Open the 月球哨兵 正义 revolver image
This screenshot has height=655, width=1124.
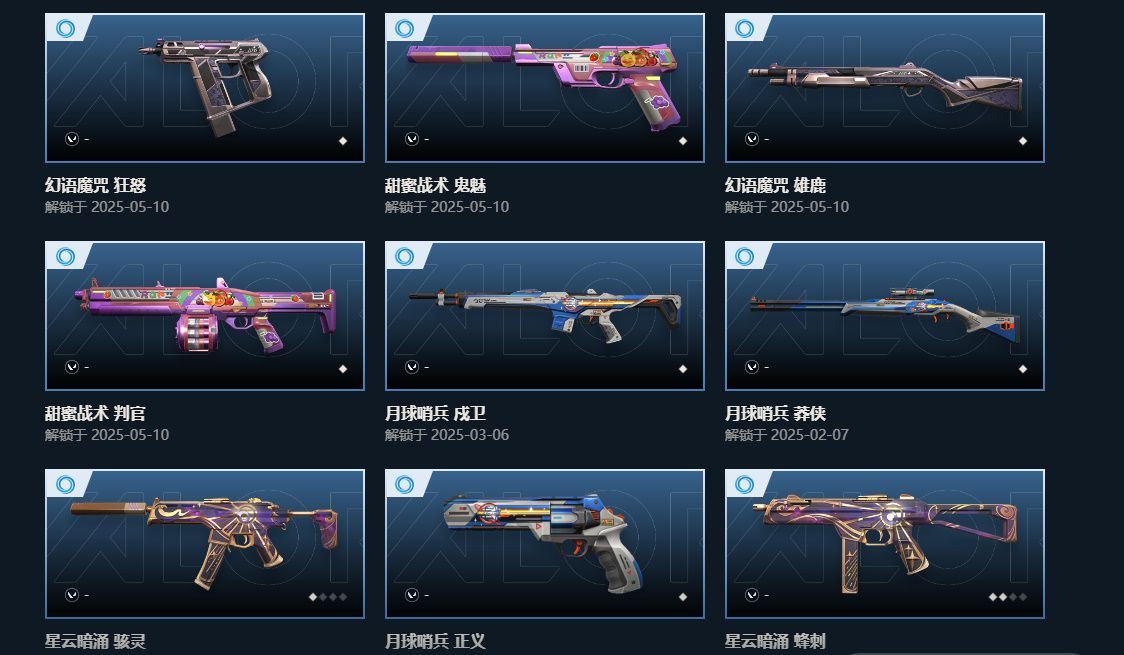pyautogui.click(x=545, y=543)
